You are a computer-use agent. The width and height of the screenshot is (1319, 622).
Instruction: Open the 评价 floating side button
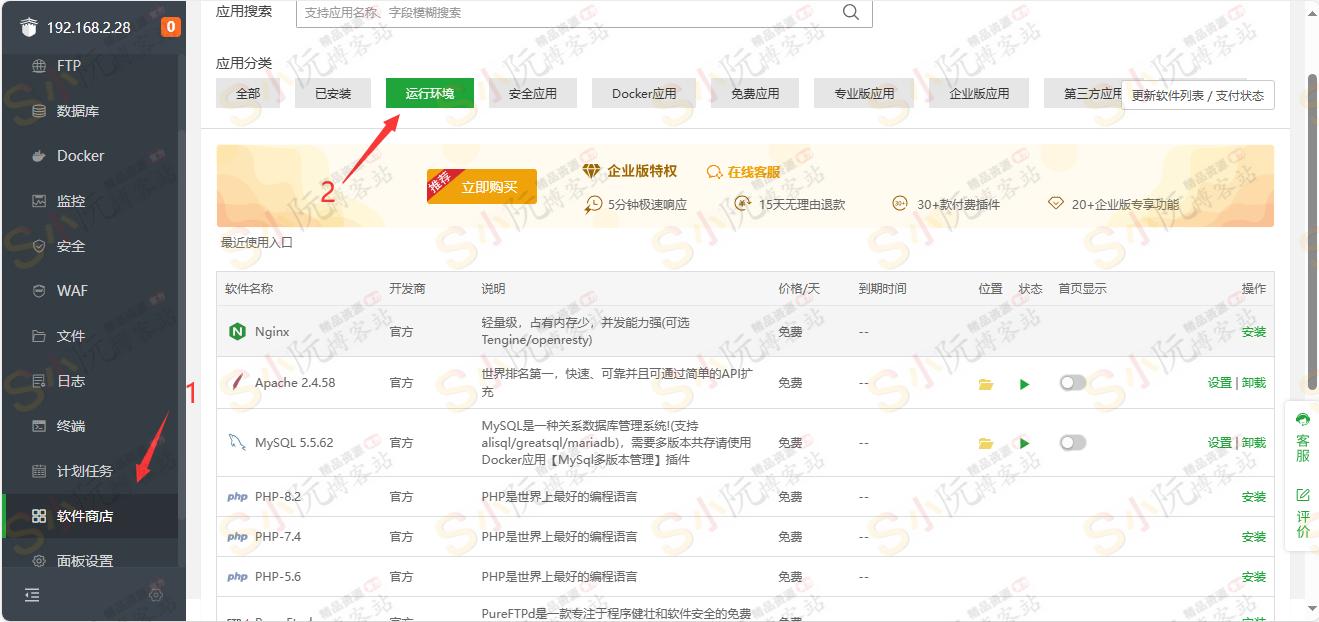(x=1303, y=513)
